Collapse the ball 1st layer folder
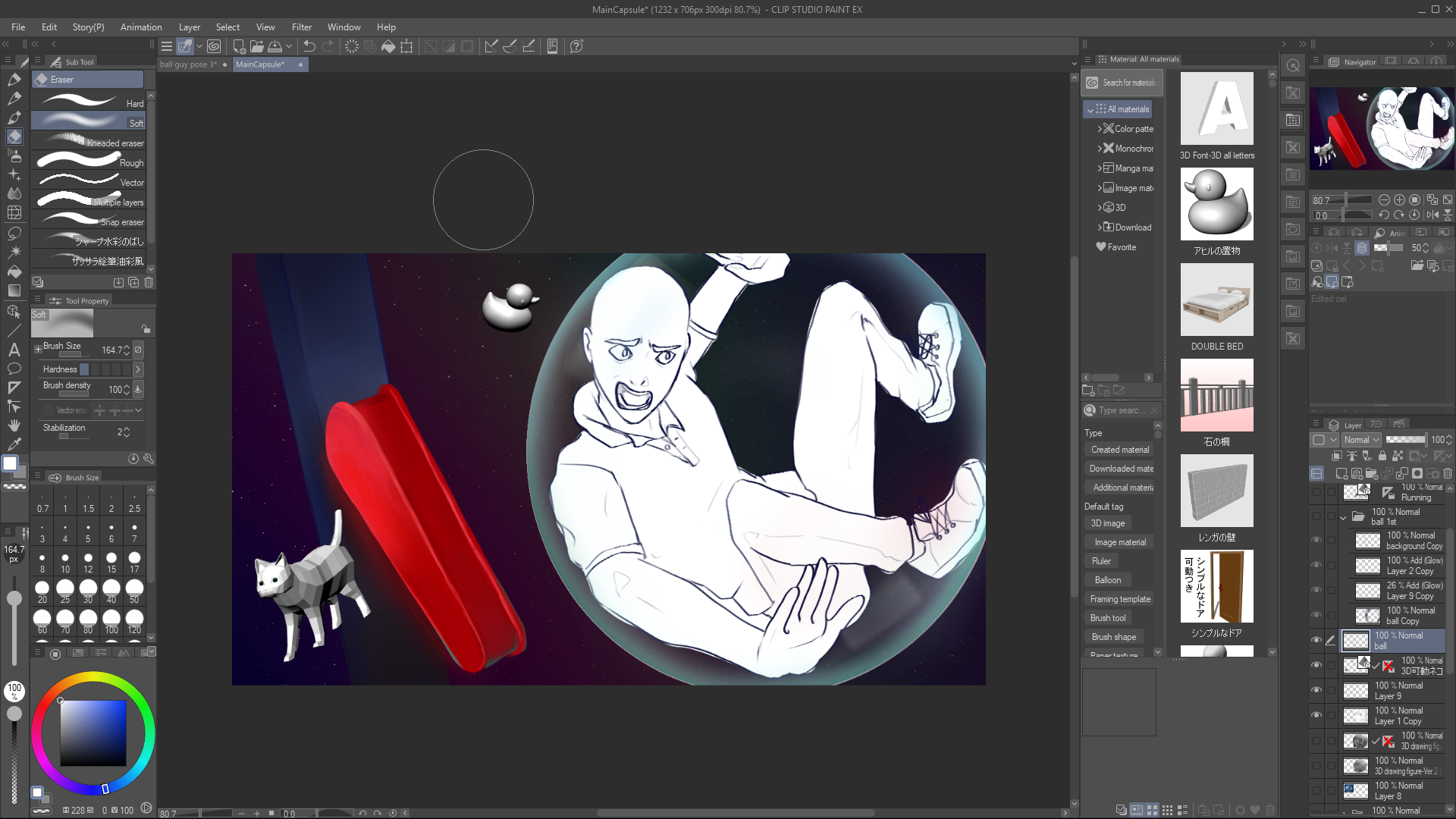Screen dimensions: 1456x819 coord(1343,517)
